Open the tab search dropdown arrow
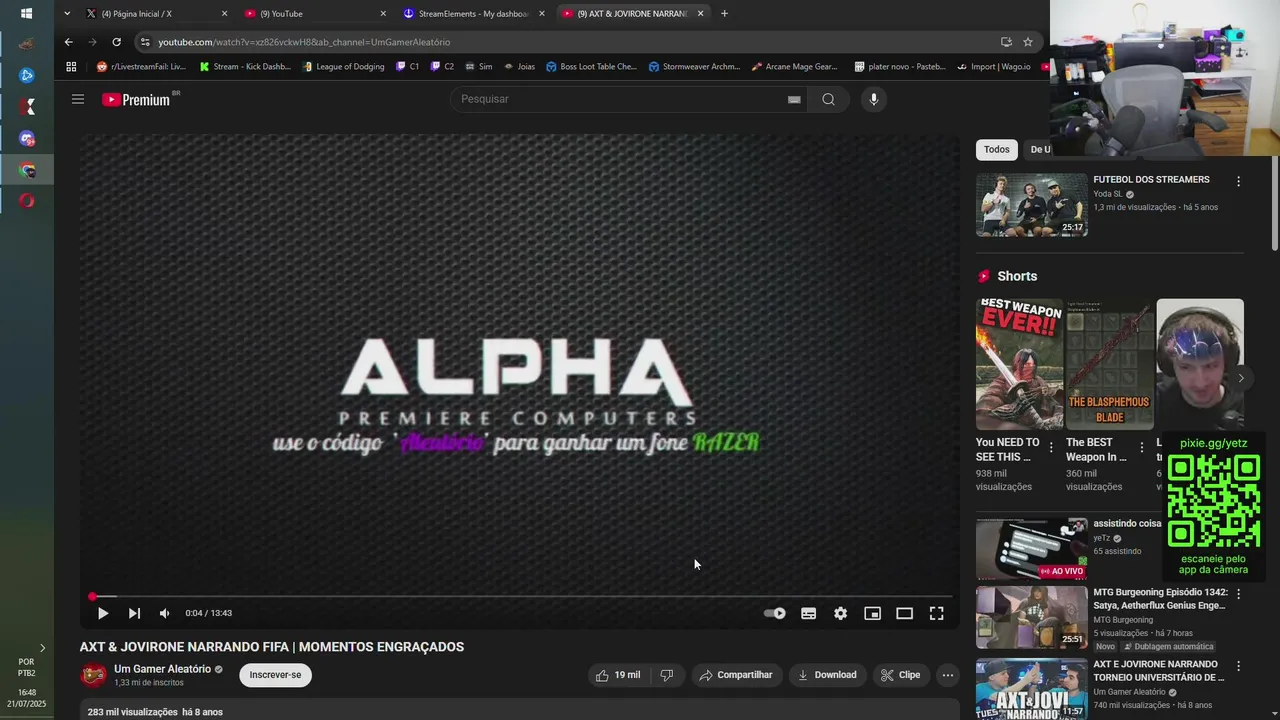 [67, 14]
